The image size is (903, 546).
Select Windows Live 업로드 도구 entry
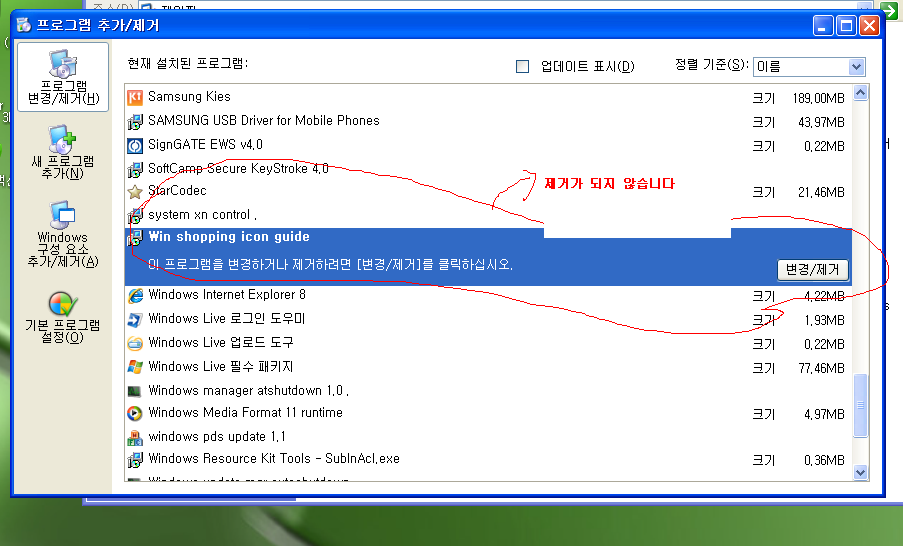coord(488,344)
